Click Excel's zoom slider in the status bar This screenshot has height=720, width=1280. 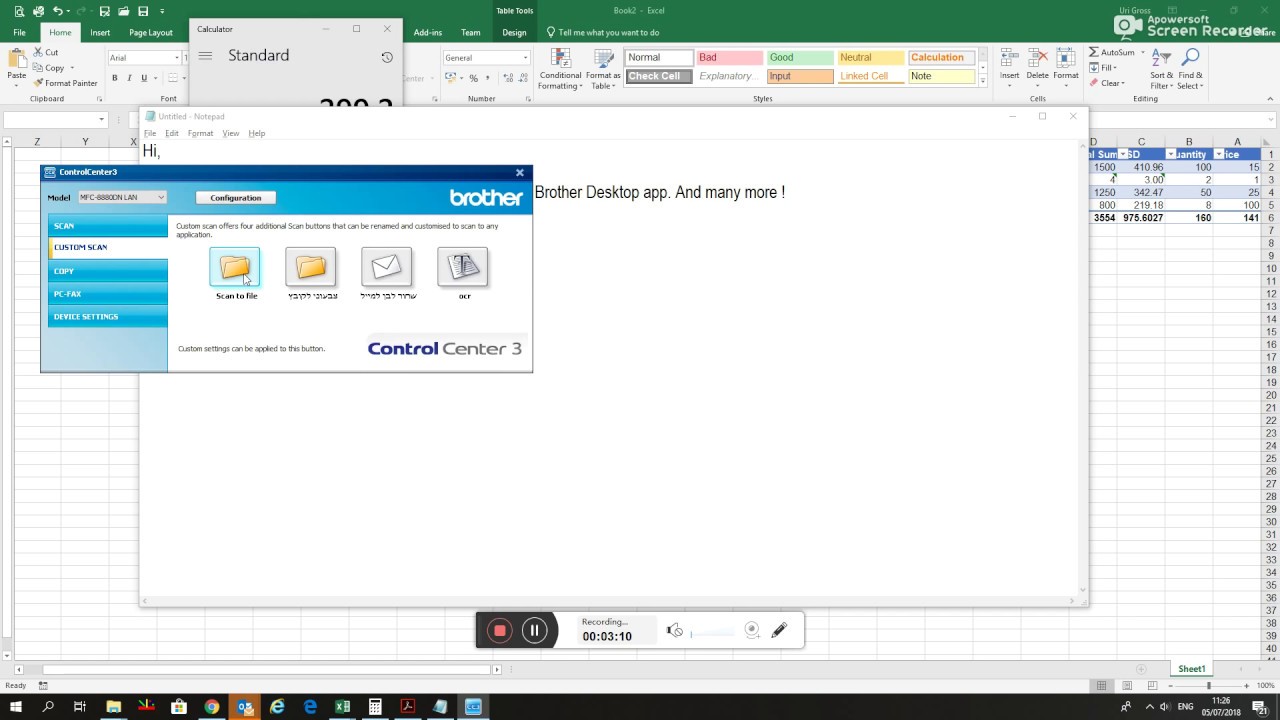click(1209, 686)
